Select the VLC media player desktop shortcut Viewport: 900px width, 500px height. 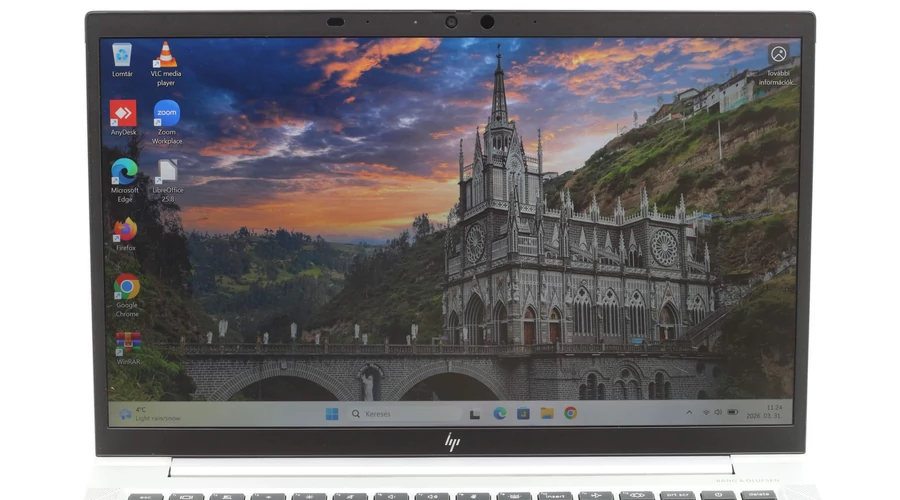coord(165,56)
